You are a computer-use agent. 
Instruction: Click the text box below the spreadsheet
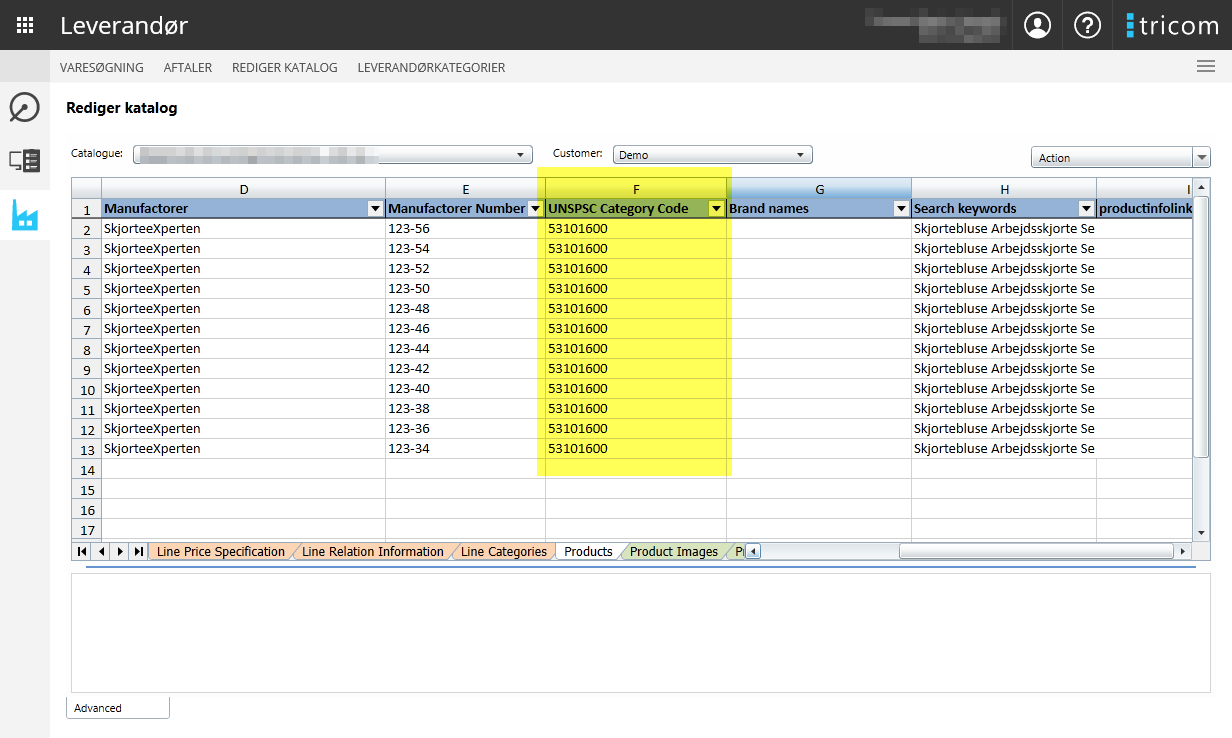pyautogui.click(x=640, y=632)
